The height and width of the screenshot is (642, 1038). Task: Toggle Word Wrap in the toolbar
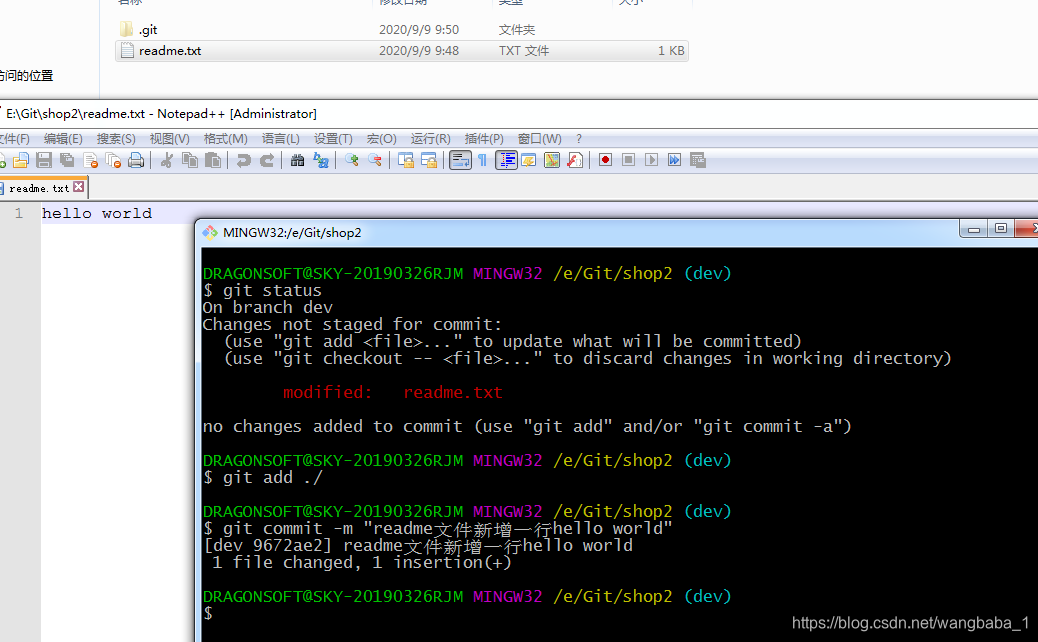pos(460,160)
